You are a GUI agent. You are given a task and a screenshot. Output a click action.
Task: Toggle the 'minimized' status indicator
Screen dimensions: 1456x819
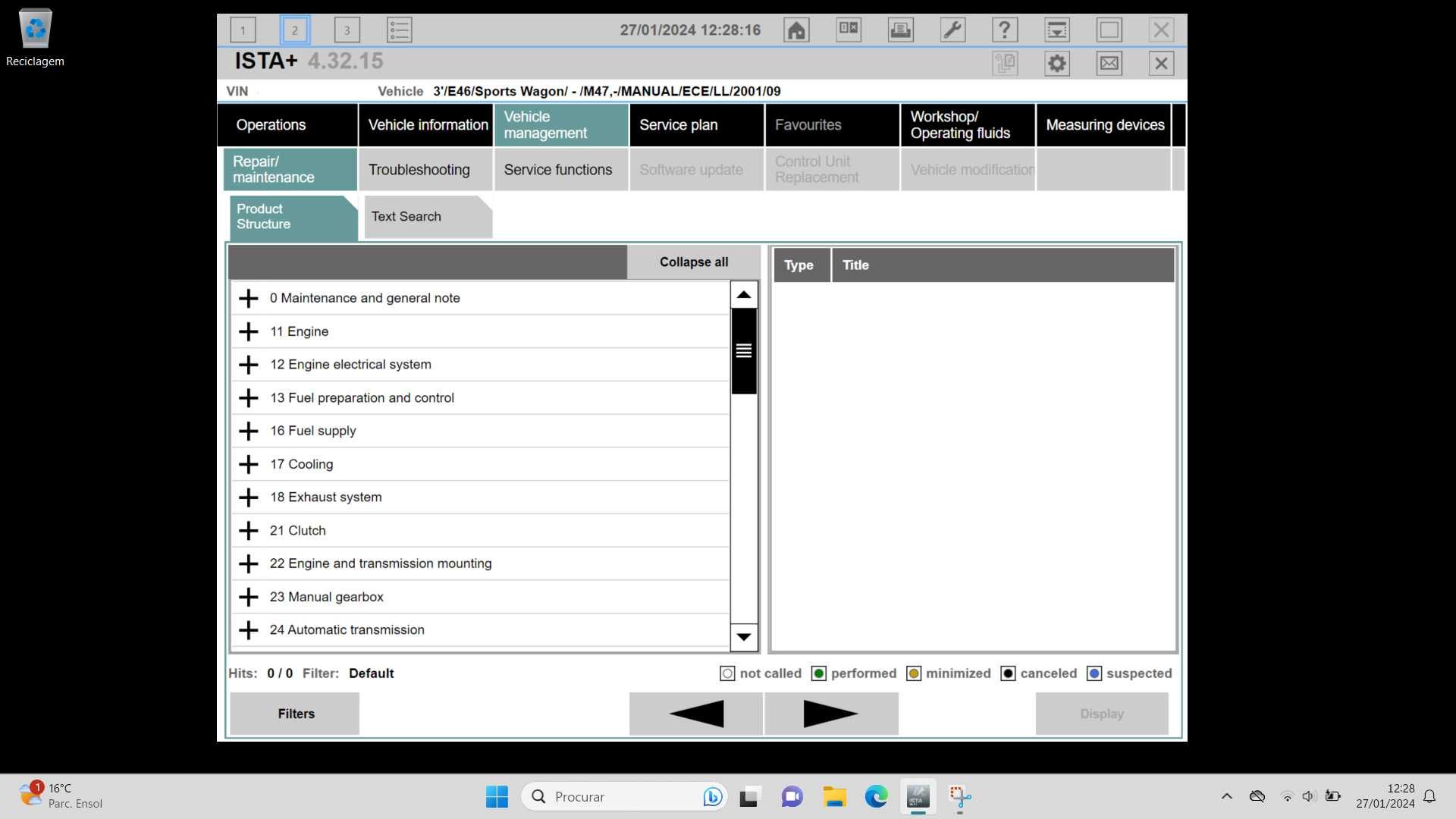914,673
